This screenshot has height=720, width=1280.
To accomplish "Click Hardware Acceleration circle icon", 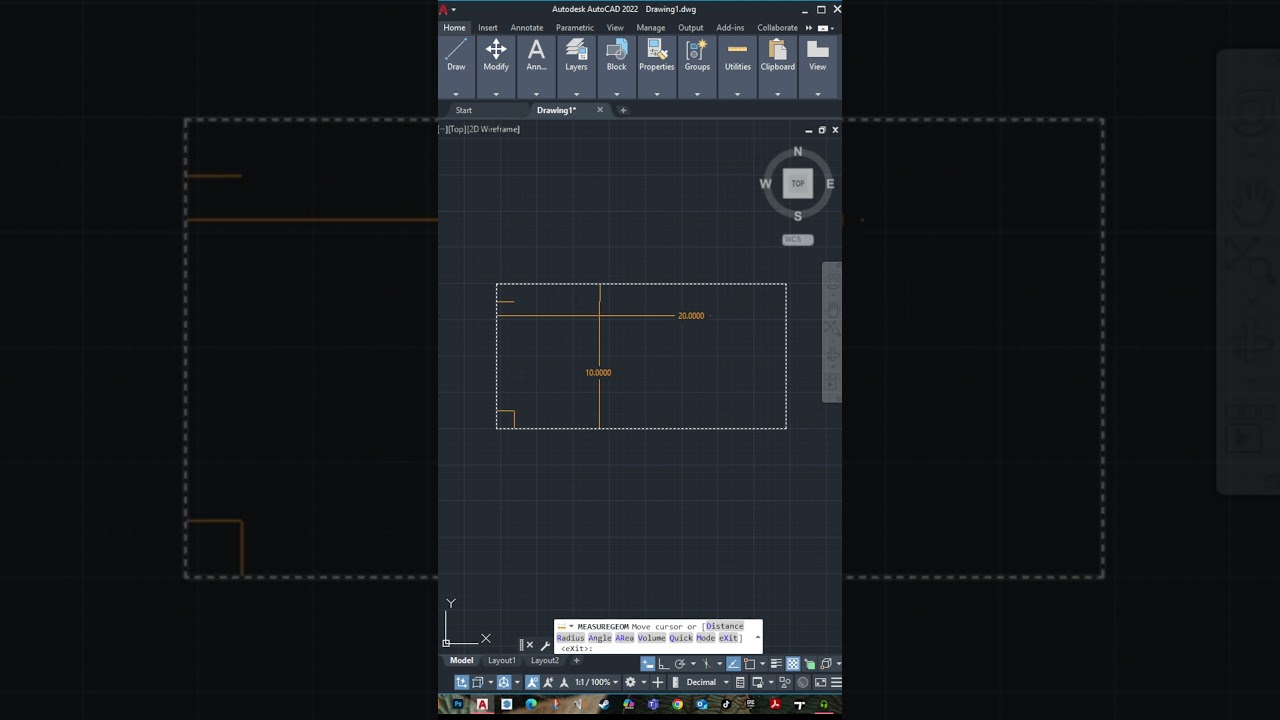I will coord(803,682).
